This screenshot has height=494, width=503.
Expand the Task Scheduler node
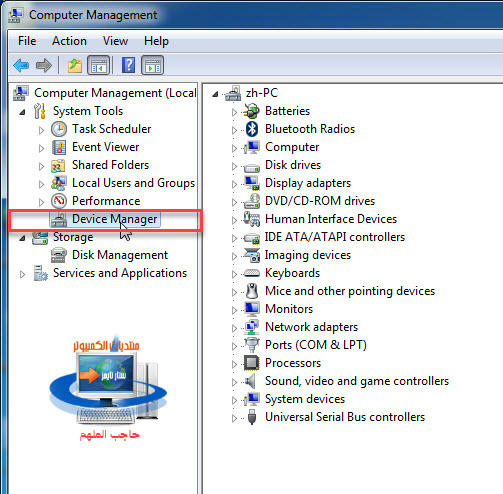[x=41, y=130]
